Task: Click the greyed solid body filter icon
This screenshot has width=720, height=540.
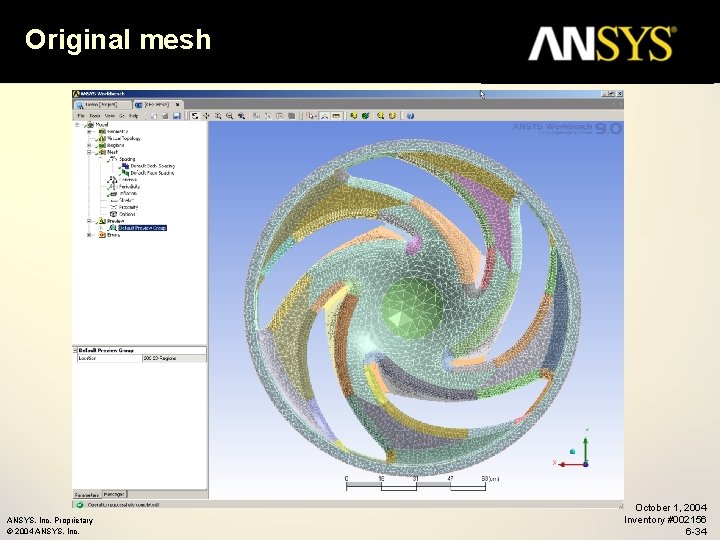Action: point(292,116)
